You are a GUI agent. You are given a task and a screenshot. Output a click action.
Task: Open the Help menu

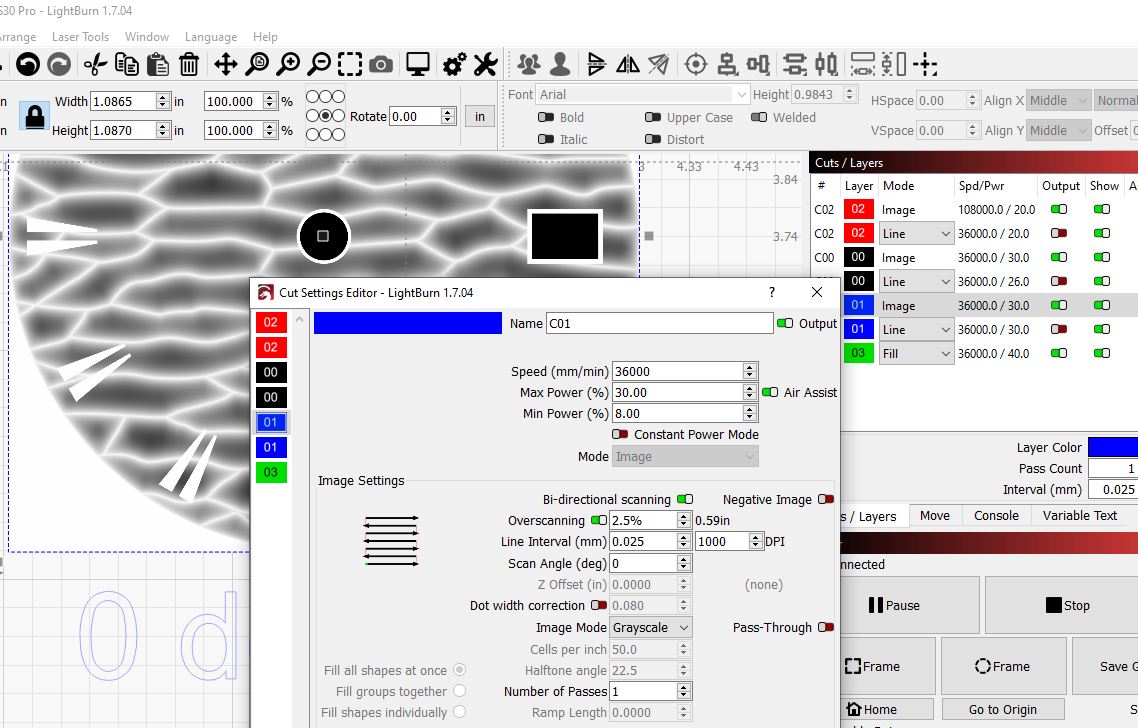[x=265, y=36]
